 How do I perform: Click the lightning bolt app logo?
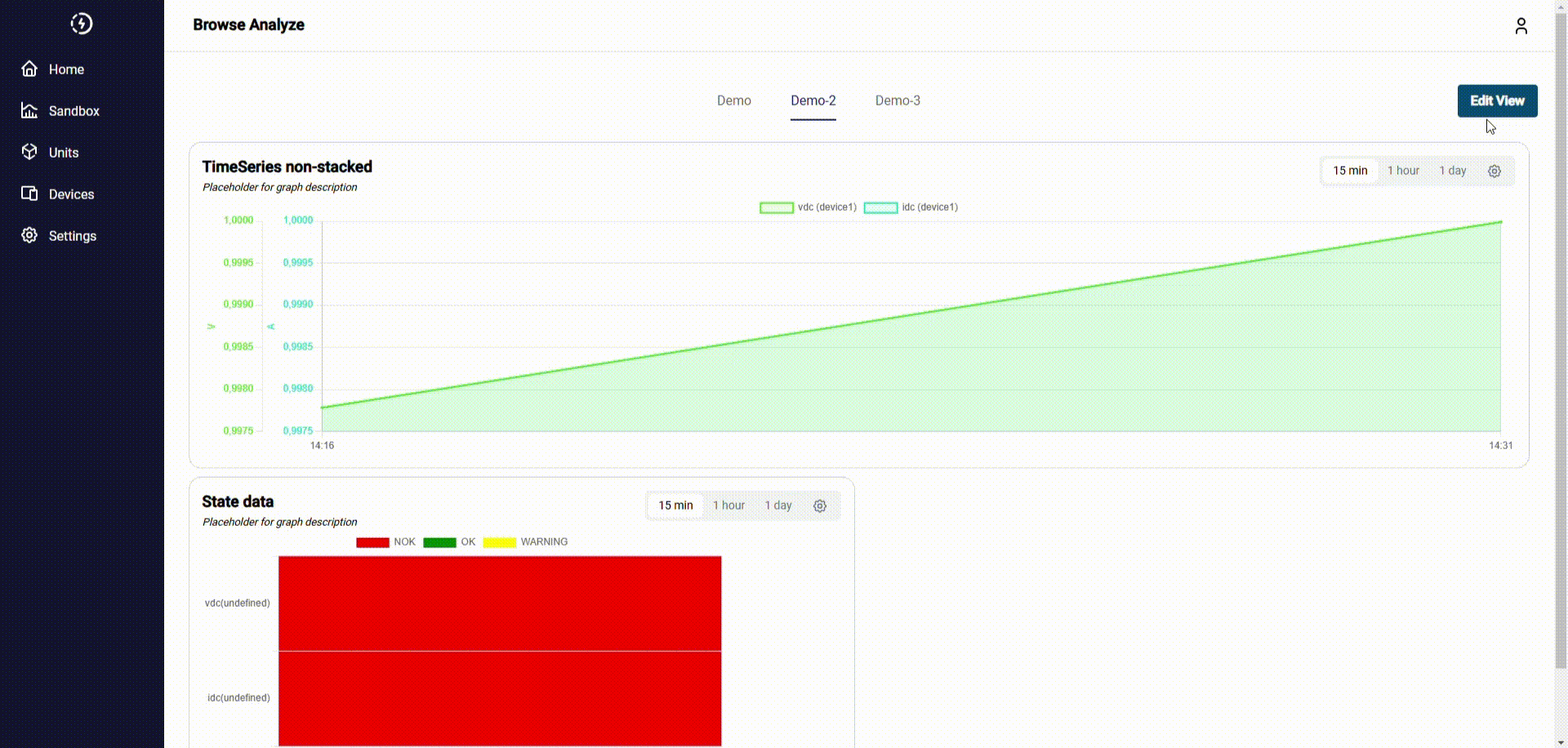tap(82, 24)
